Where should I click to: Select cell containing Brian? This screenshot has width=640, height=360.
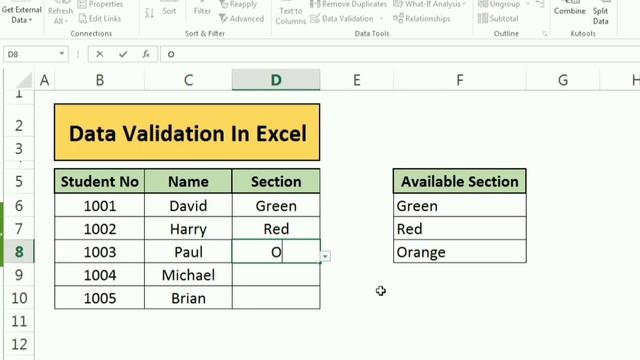click(x=188, y=298)
